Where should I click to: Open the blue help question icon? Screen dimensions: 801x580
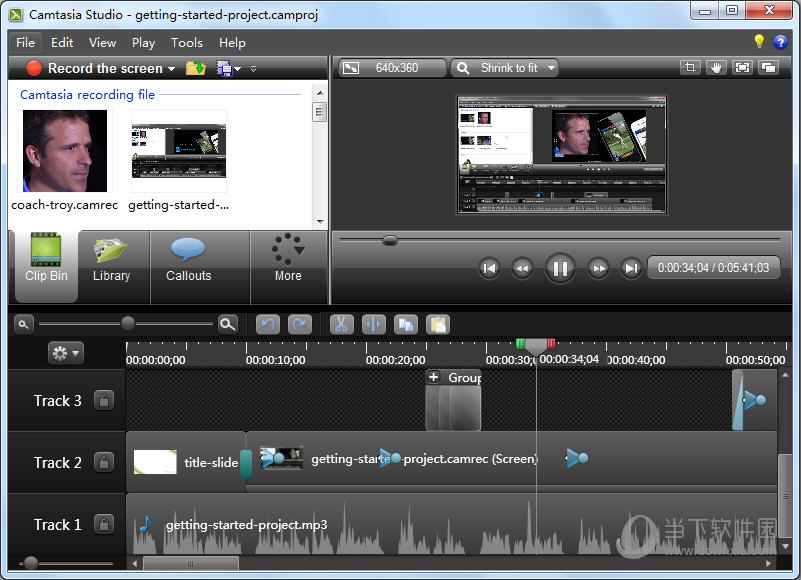(x=781, y=42)
